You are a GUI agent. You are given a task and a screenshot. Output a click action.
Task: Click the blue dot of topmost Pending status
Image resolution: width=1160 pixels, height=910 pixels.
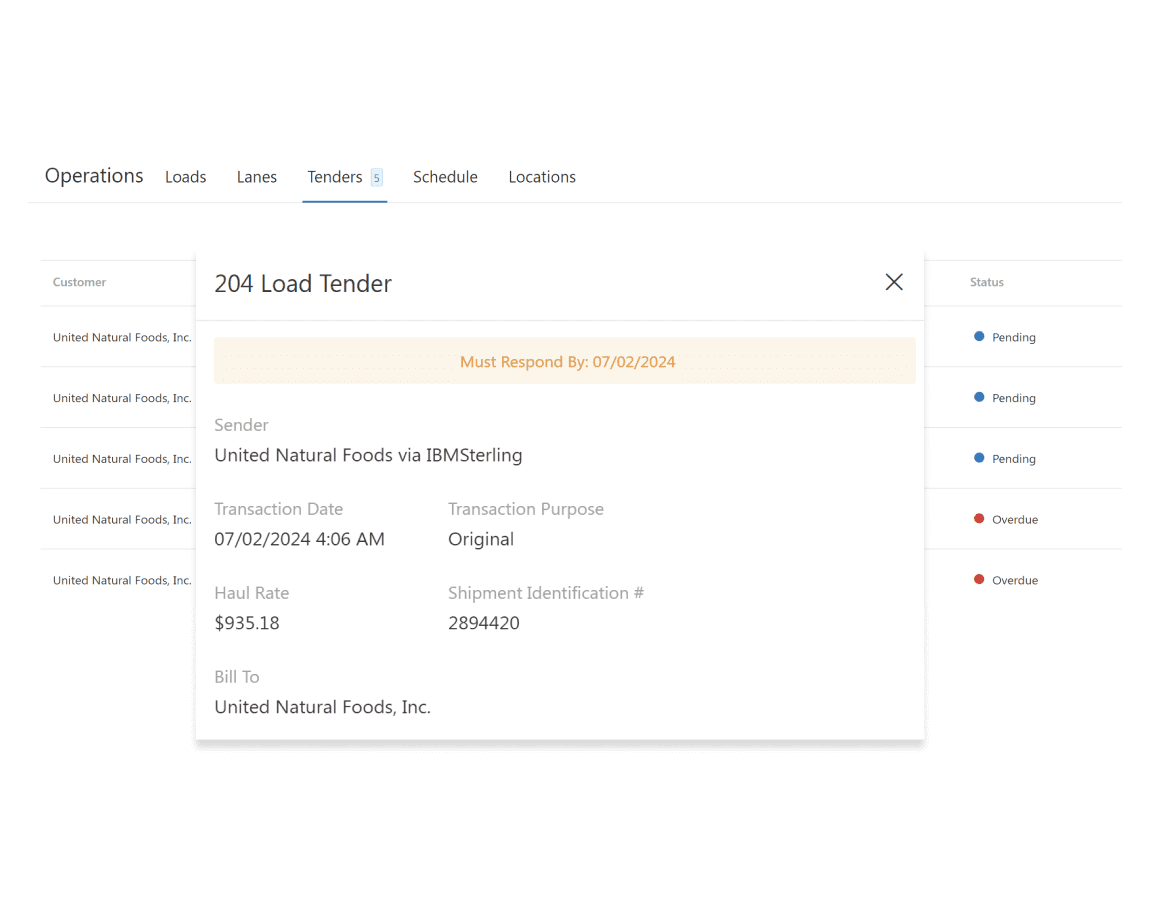979,337
